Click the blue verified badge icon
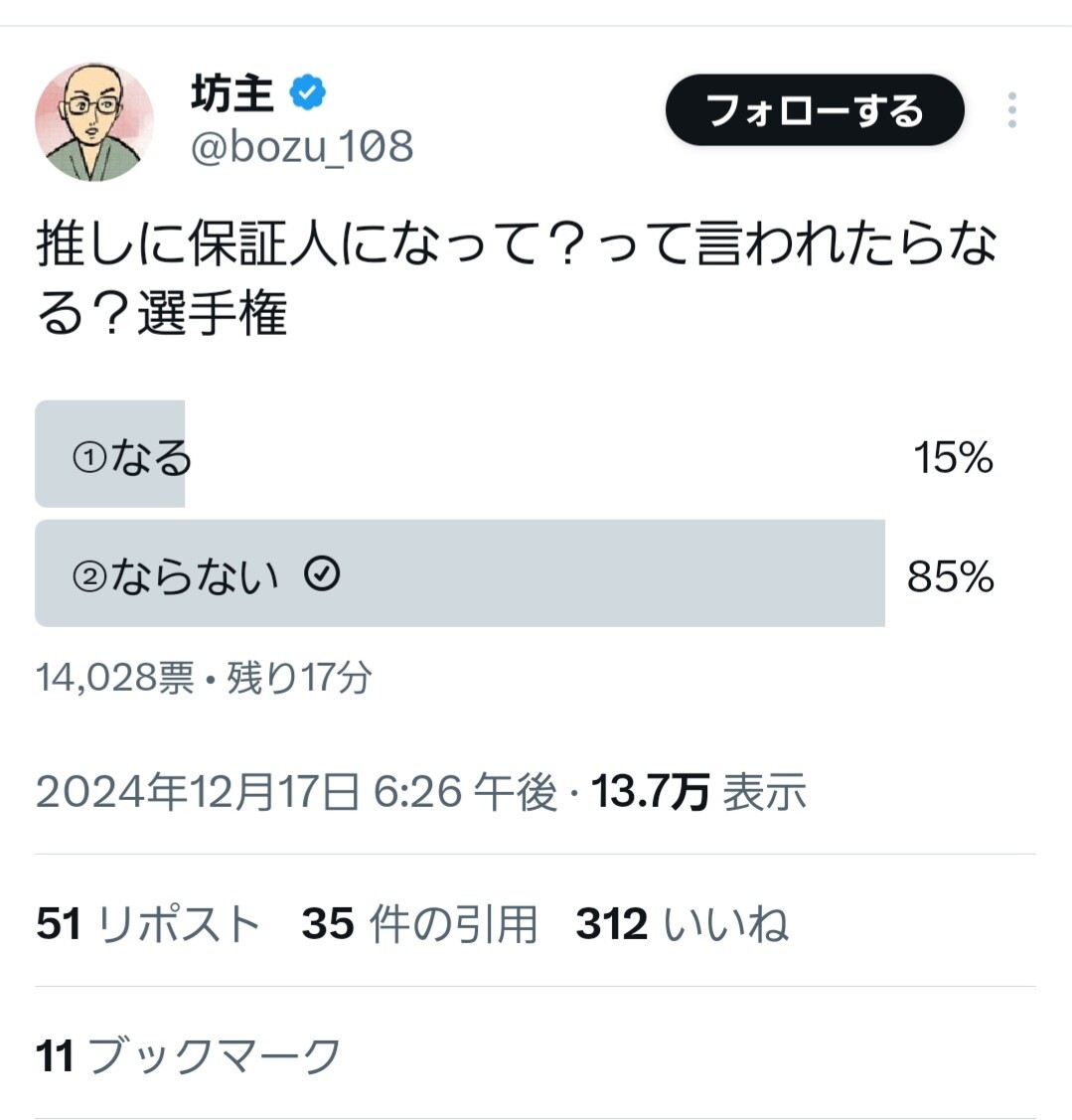 tap(307, 92)
